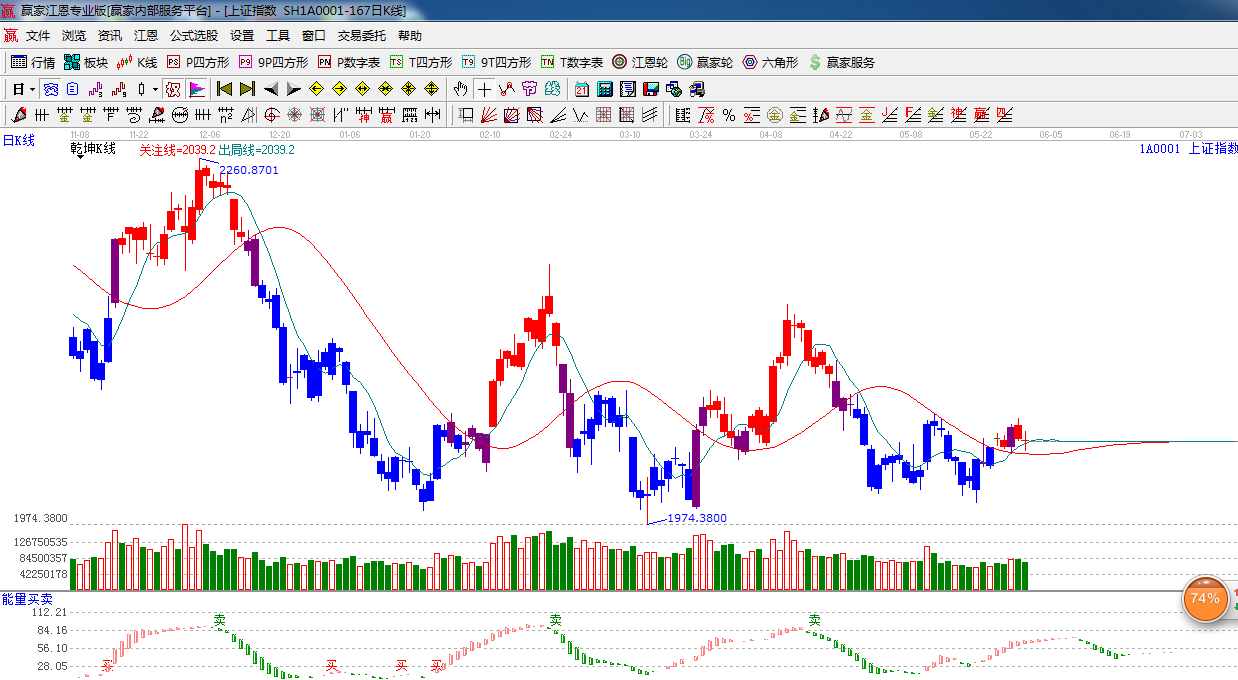Screen dimensions: 1238x680
Task: Open the 板块 sector panel
Action: coord(86,62)
